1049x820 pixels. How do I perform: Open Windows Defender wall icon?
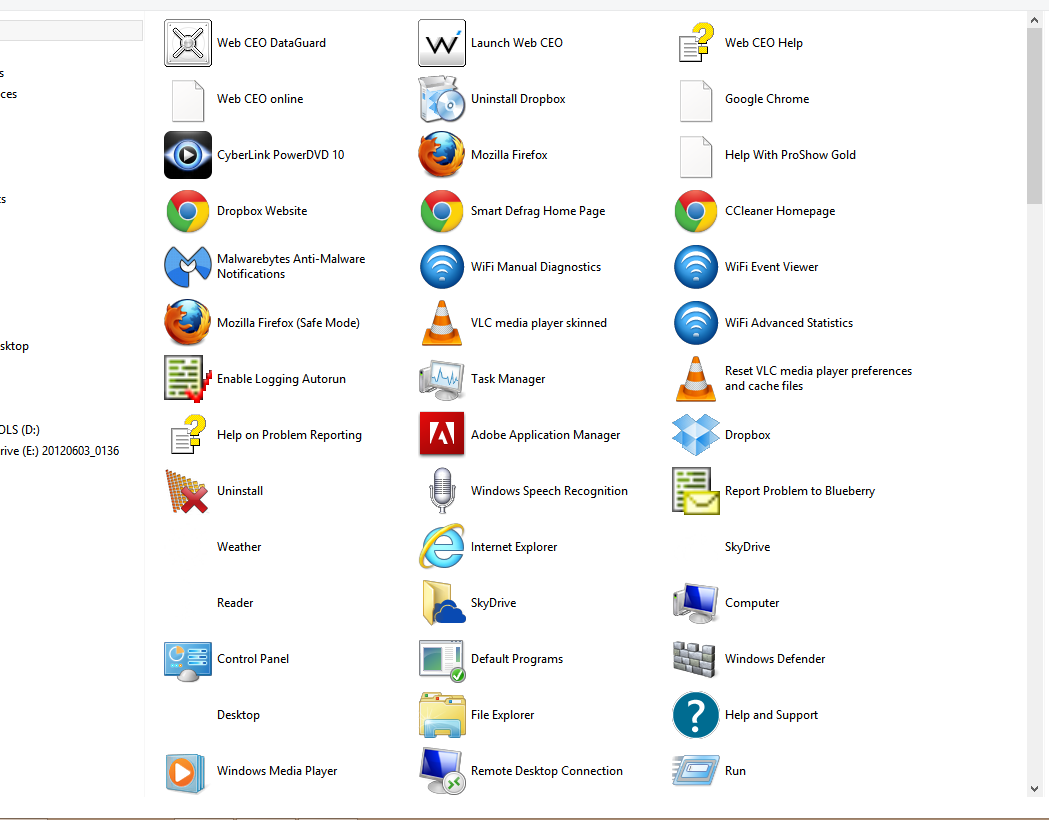tap(694, 659)
